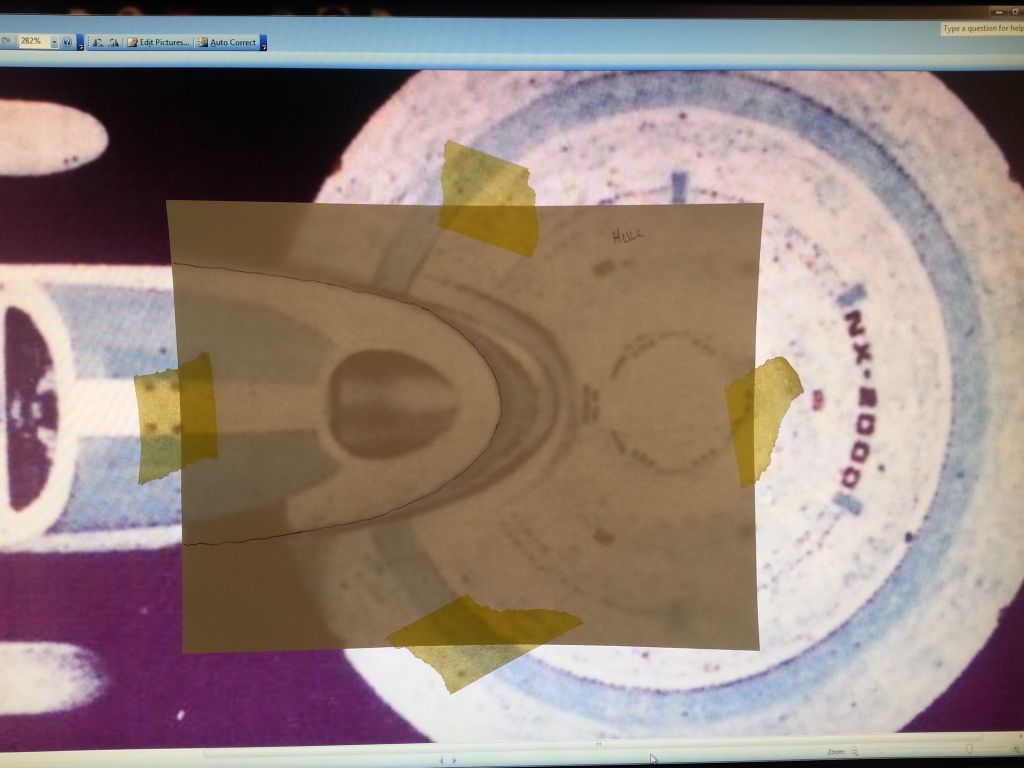Expand toolbar options after Auto Correct
The height and width of the screenshot is (768, 1024).
point(263,42)
